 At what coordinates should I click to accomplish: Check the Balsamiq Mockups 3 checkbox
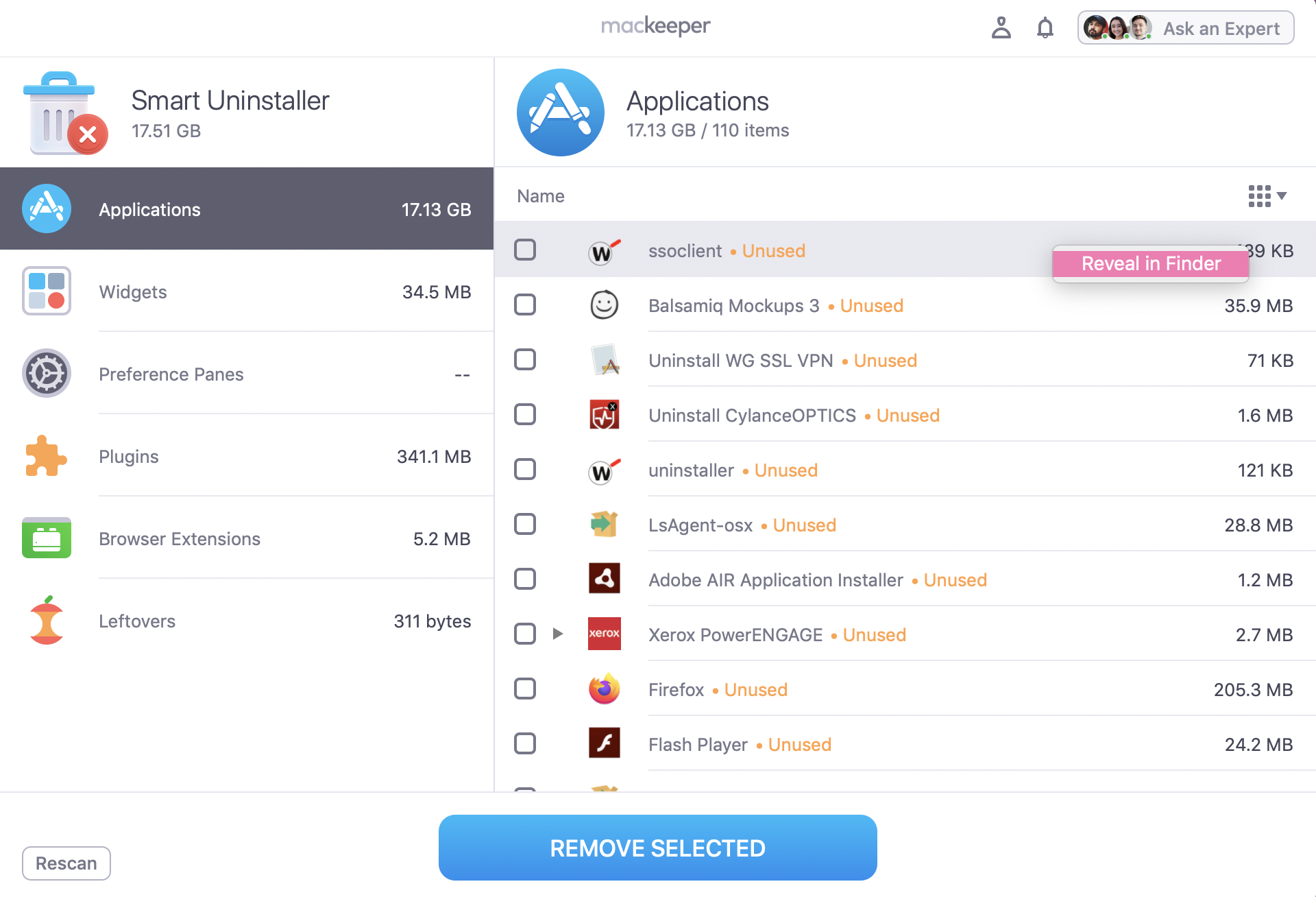[525, 304]
